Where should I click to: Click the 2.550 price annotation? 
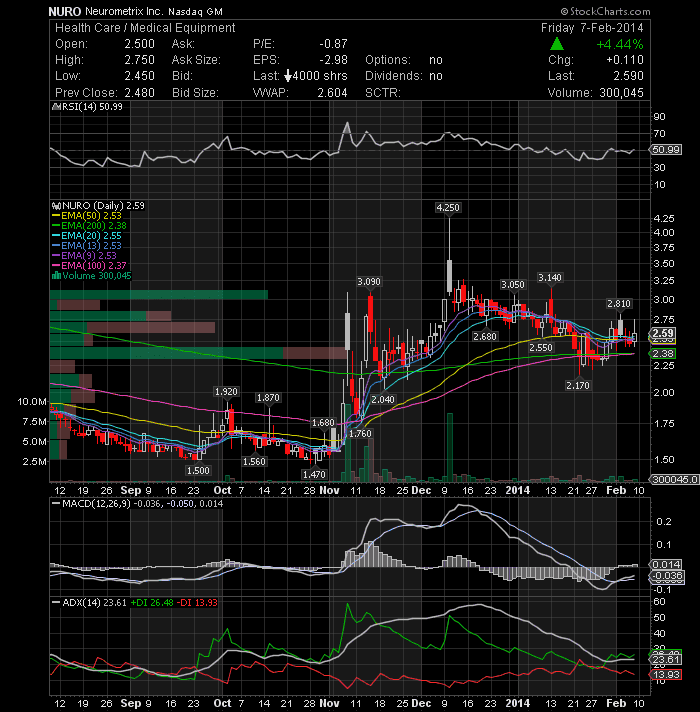[541, 347]
